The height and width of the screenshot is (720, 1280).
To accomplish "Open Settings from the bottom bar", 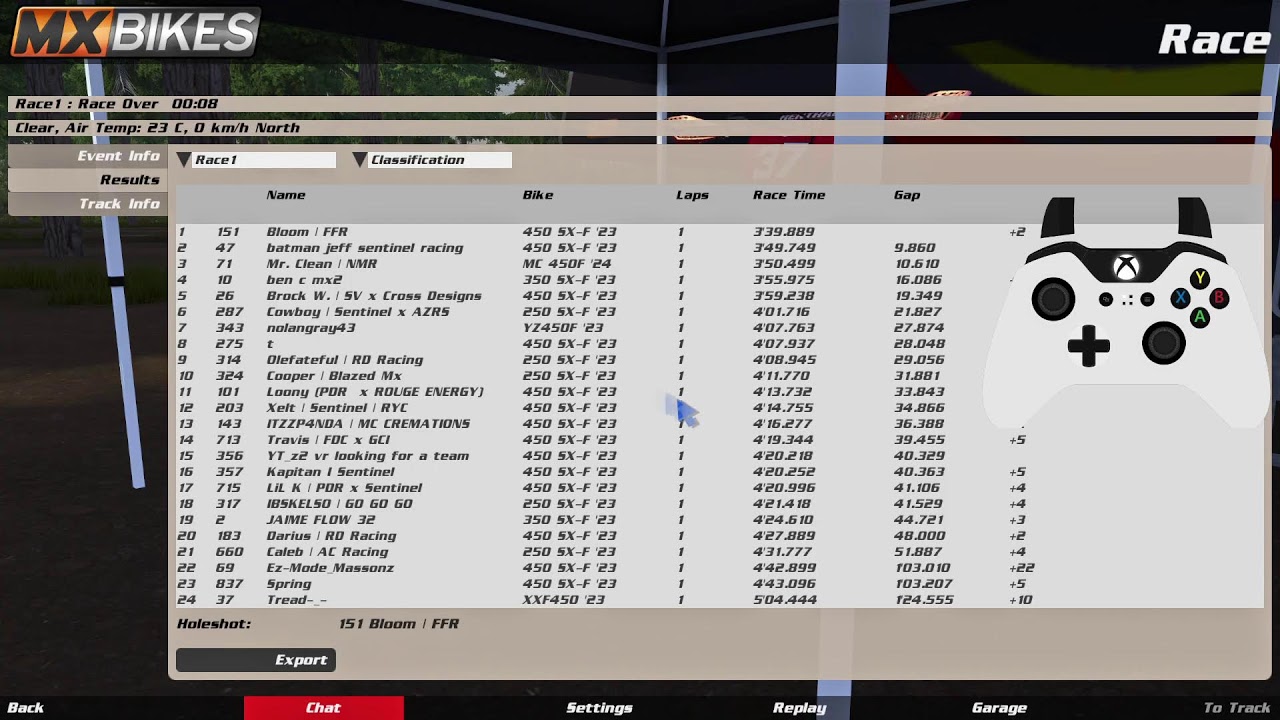I will (x=599, y=708).
